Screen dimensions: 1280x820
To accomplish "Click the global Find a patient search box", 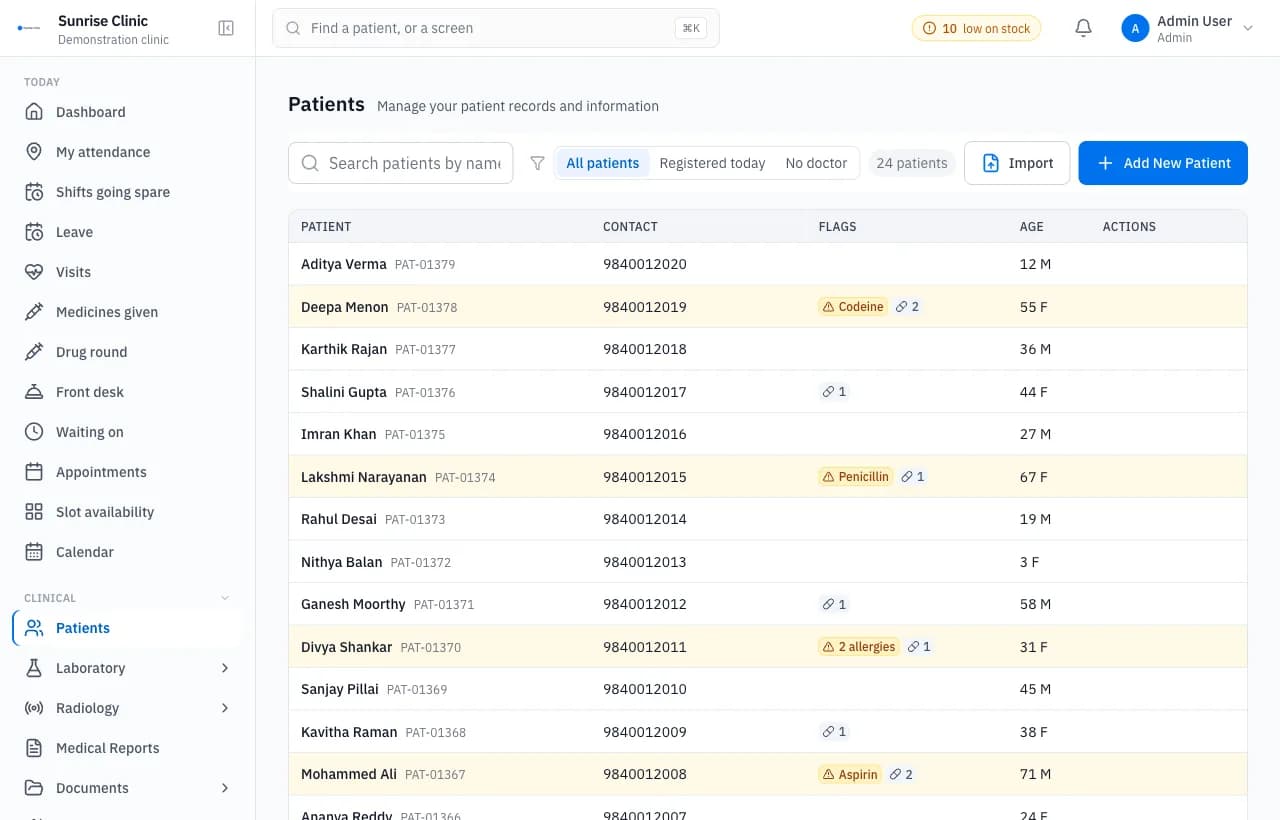I will [496, 28].
